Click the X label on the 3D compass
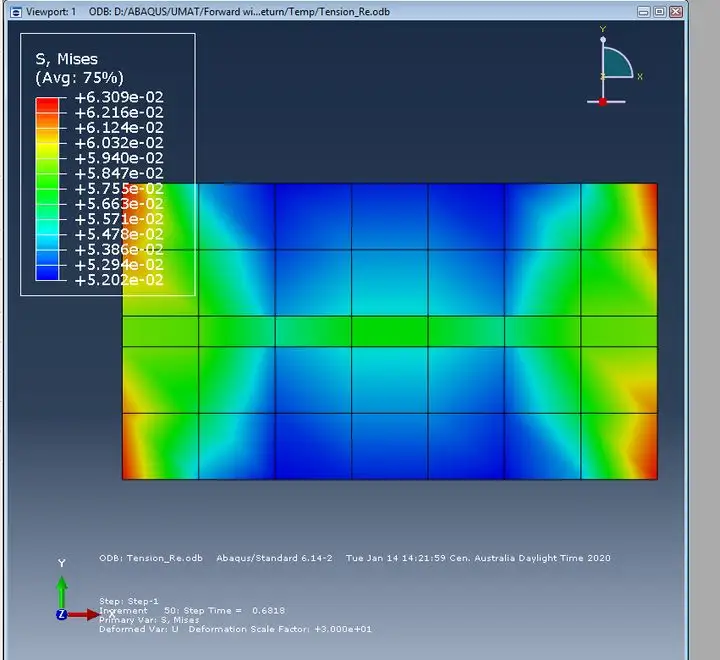Screen dimensions: 720x660 pos(640,77)
